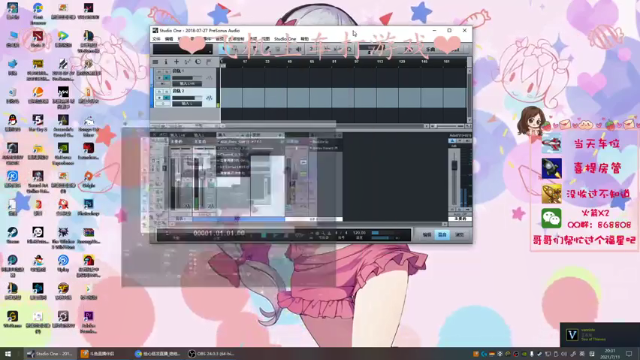Open Dota 2 desktop shortcut
640x360 pixels.
point(38,40)
